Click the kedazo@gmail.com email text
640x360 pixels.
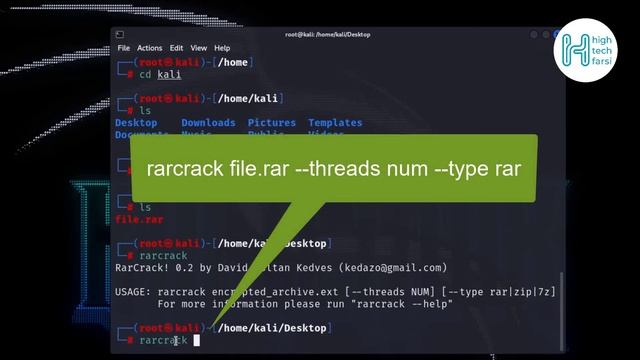coord(393,268)
